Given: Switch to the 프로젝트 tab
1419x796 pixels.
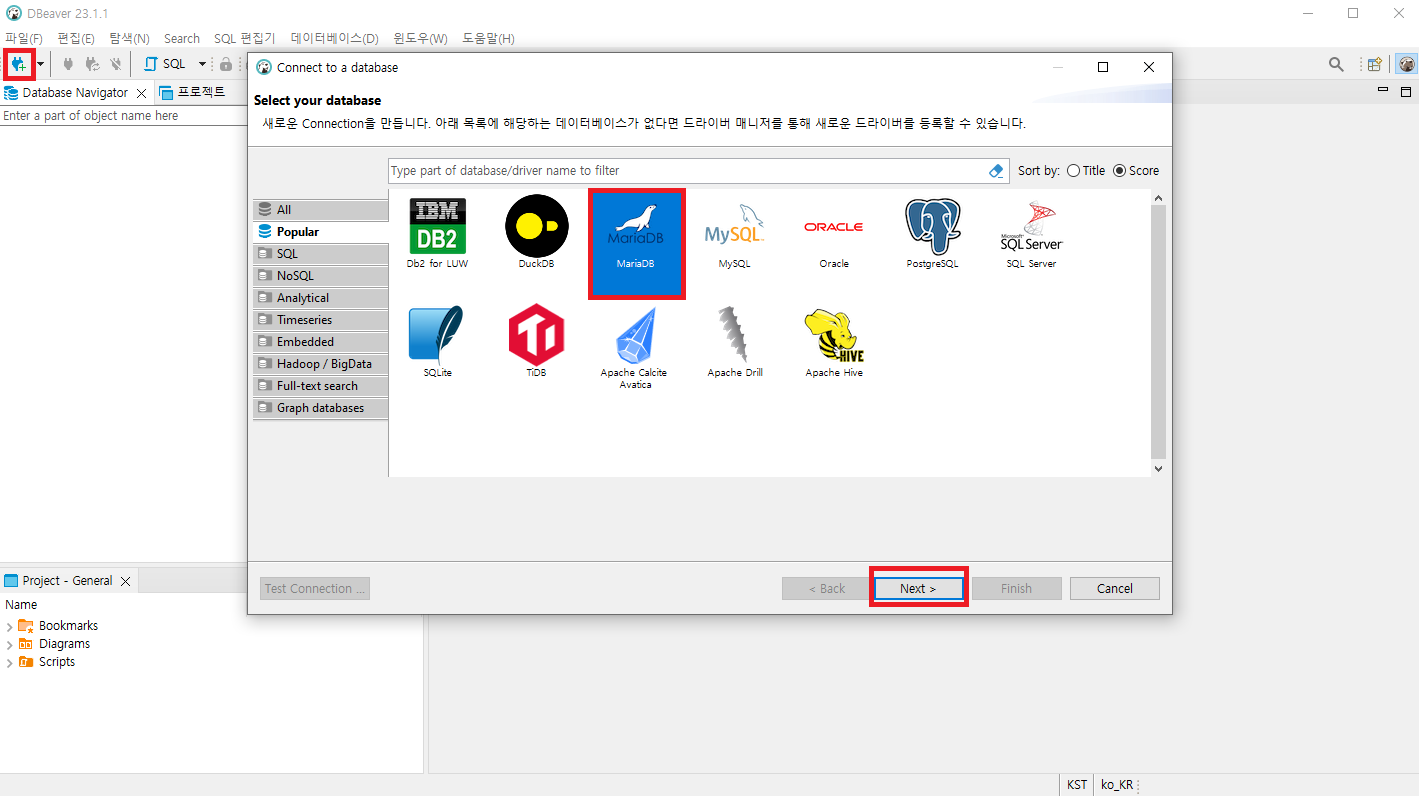Looking at the screenshot, I should [193, 92].
